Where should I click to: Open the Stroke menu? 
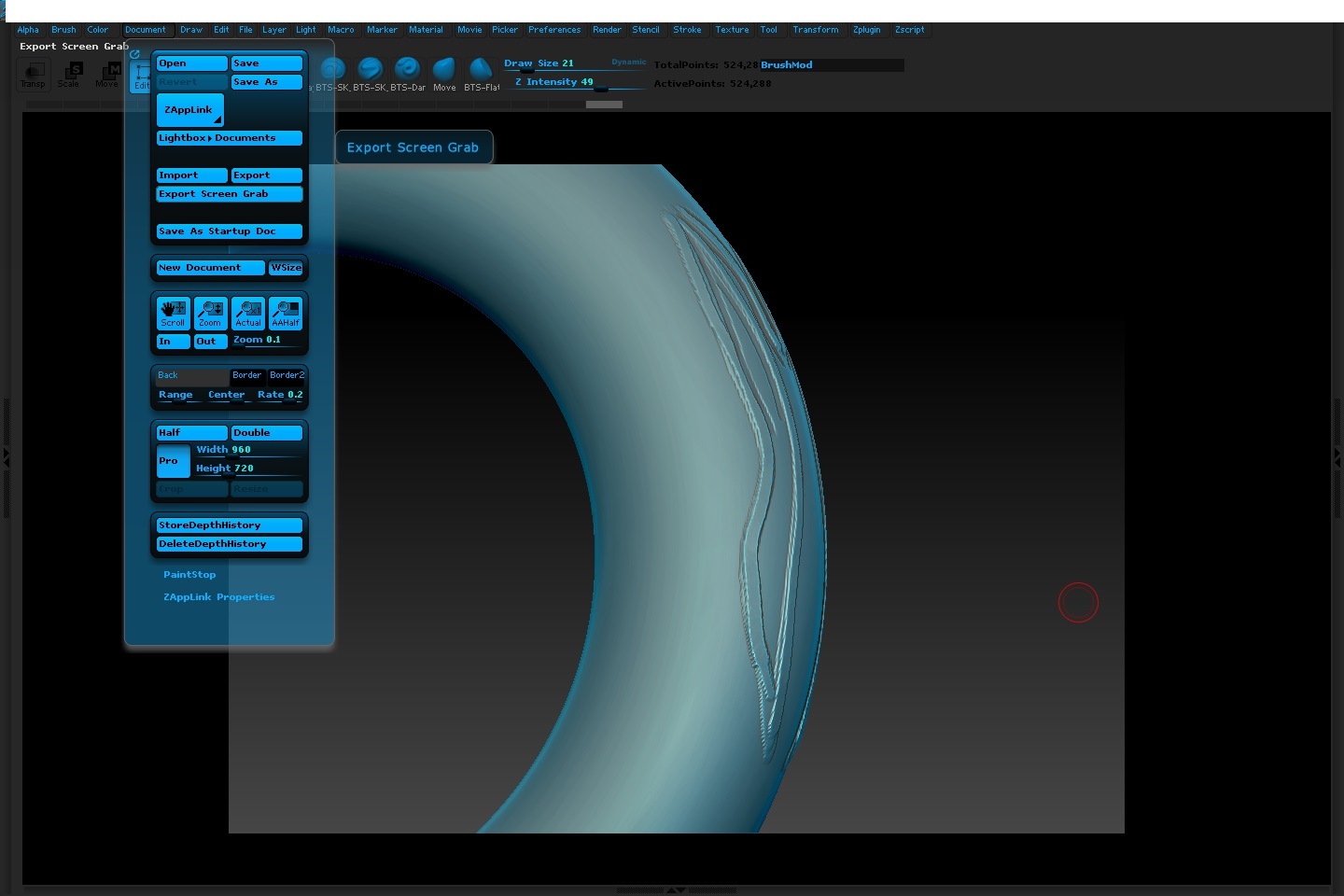pos(687,30)
